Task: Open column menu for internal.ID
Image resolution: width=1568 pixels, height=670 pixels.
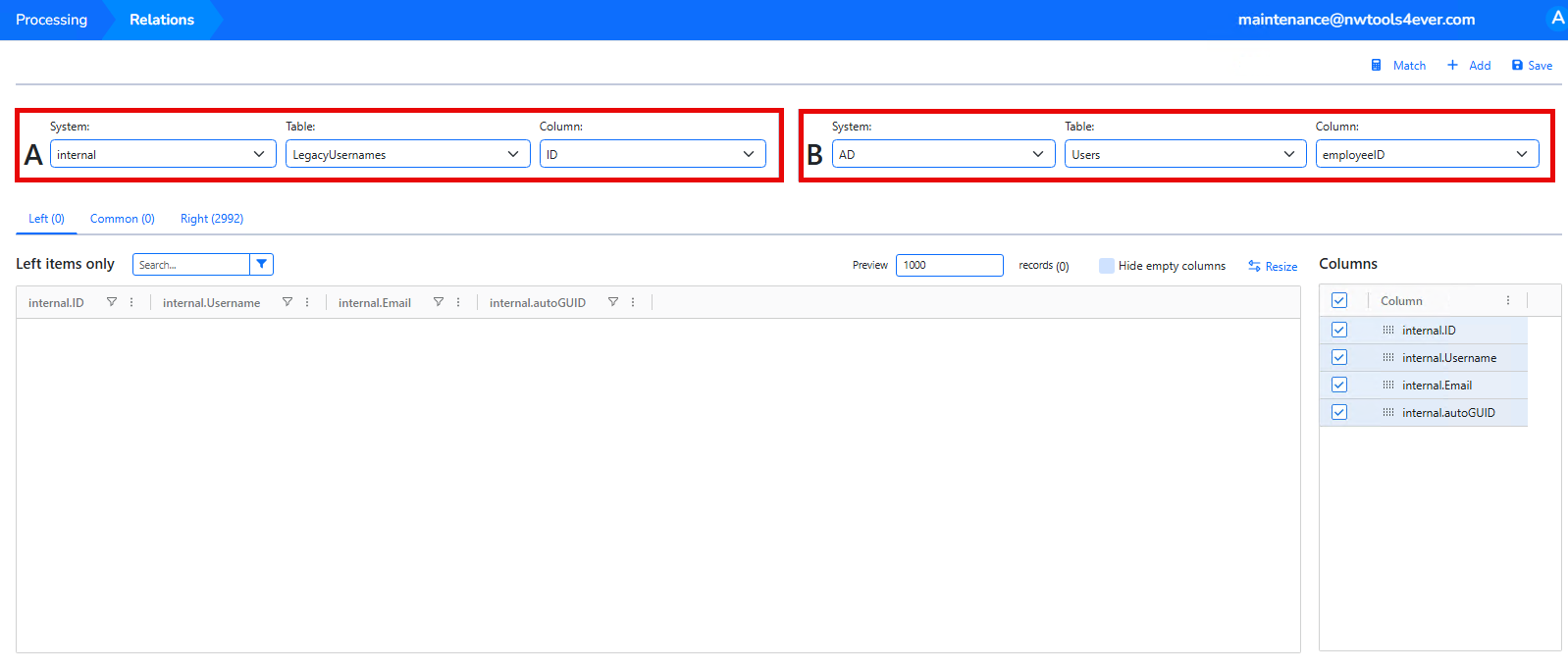Action: click(x=131, y=302)
